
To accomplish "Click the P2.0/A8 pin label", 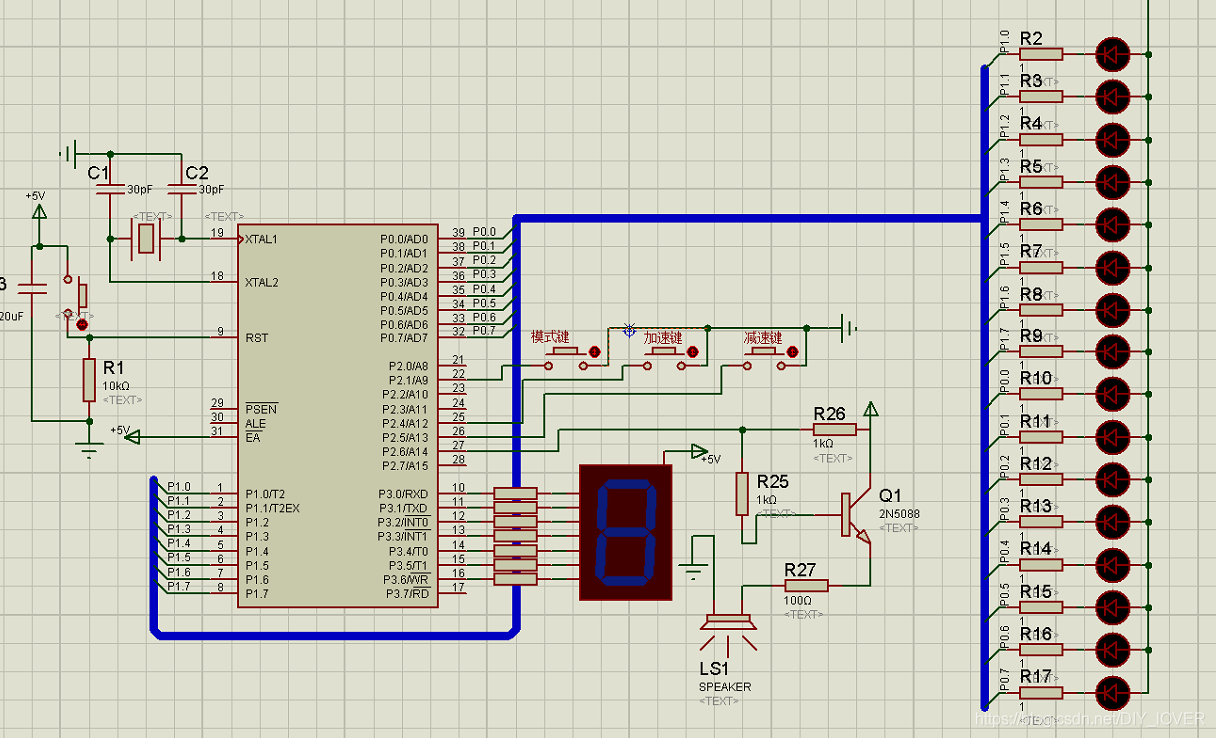I will click(408, 367).
